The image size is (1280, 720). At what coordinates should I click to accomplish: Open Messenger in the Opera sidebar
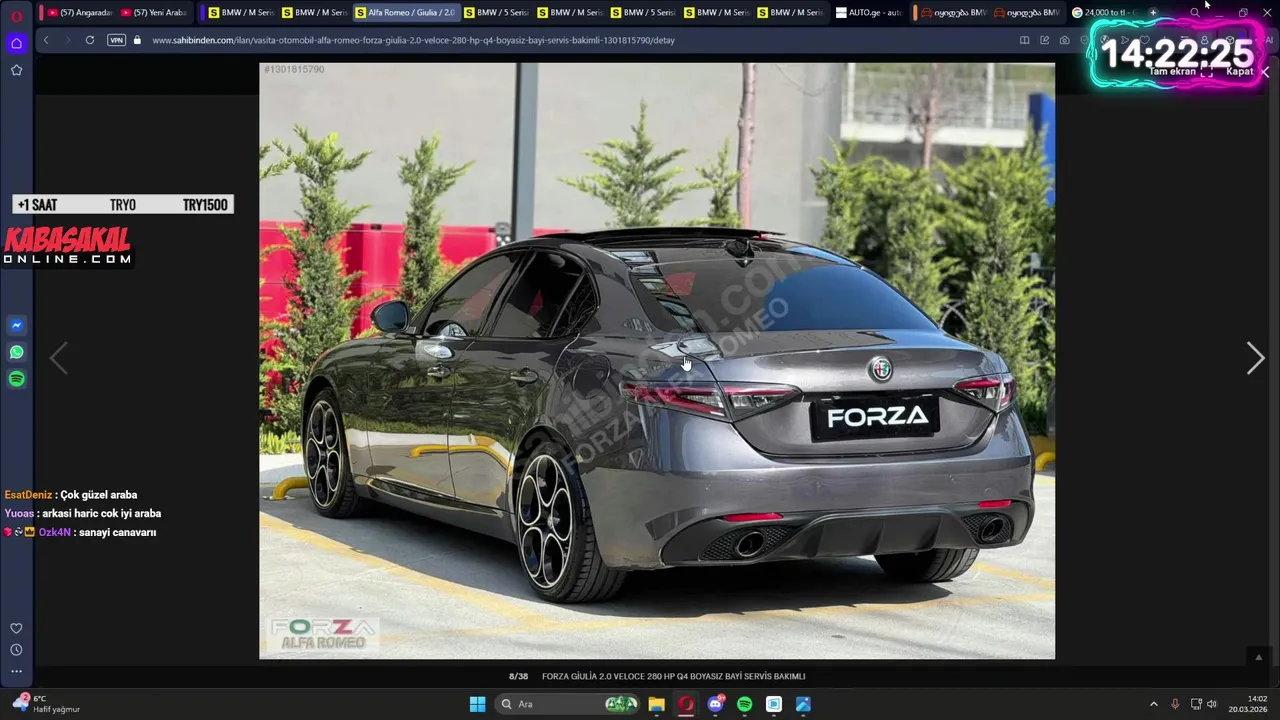point(16,325)
